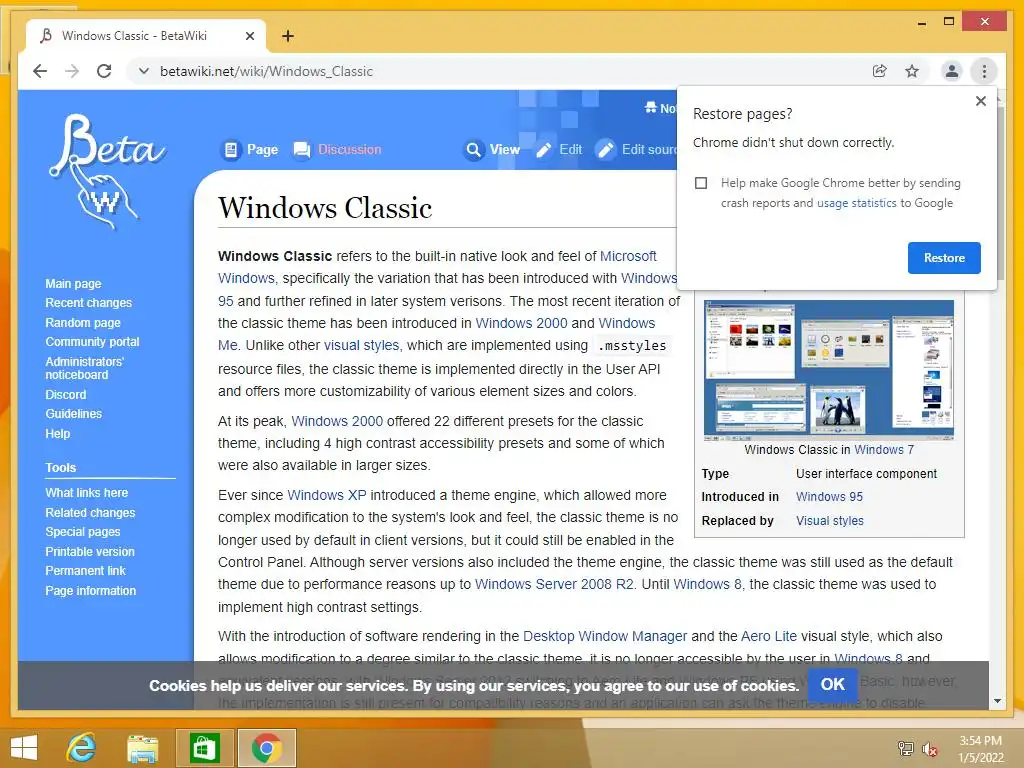Open Special pages link
1024x768 pixels.
coord(82,532)
